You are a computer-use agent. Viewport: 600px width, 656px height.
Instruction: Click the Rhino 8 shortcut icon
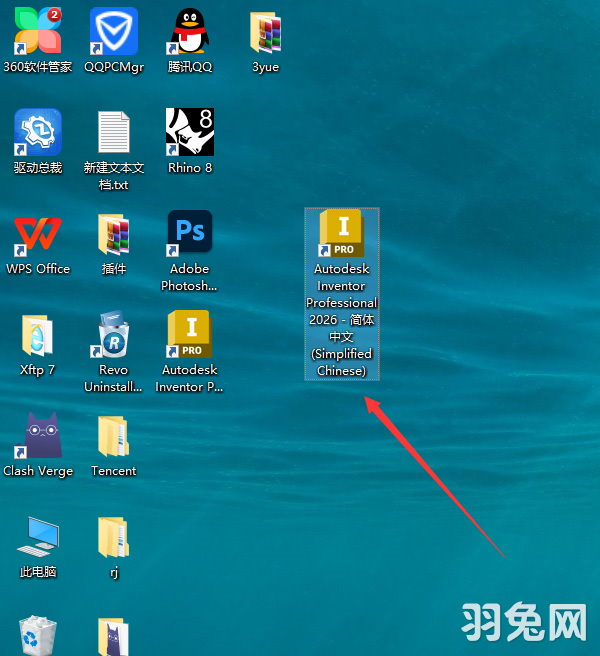click(190, 132)
